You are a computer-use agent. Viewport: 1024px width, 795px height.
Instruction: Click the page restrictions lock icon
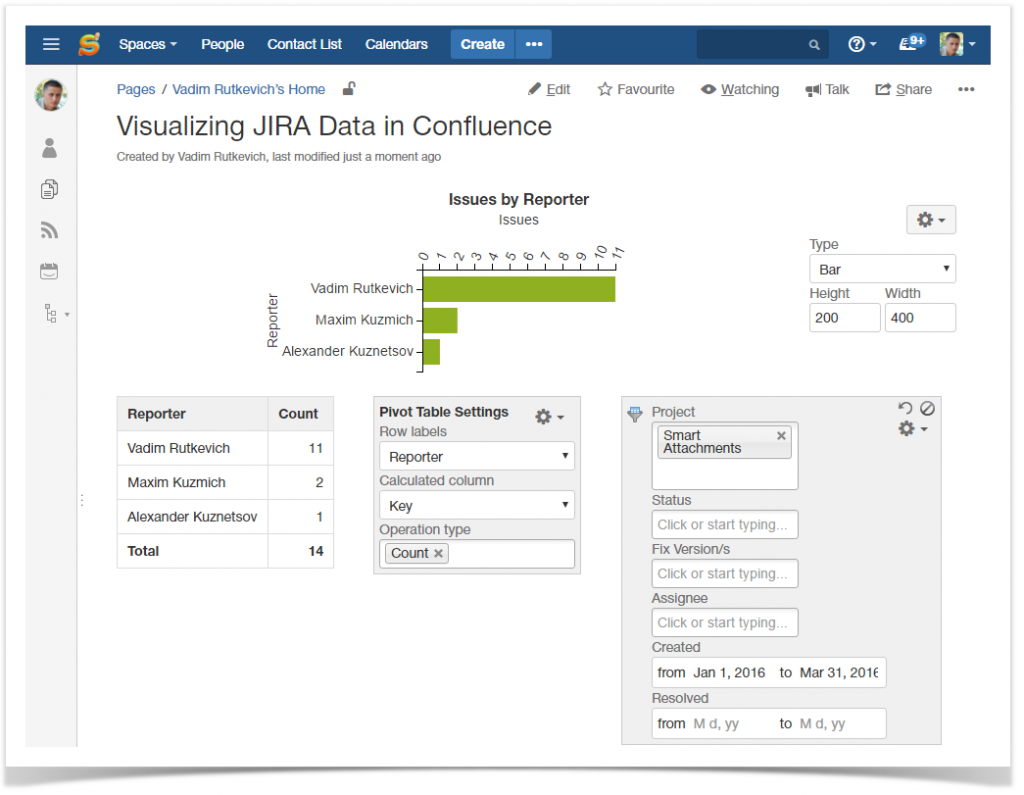[x=348, y=88]
